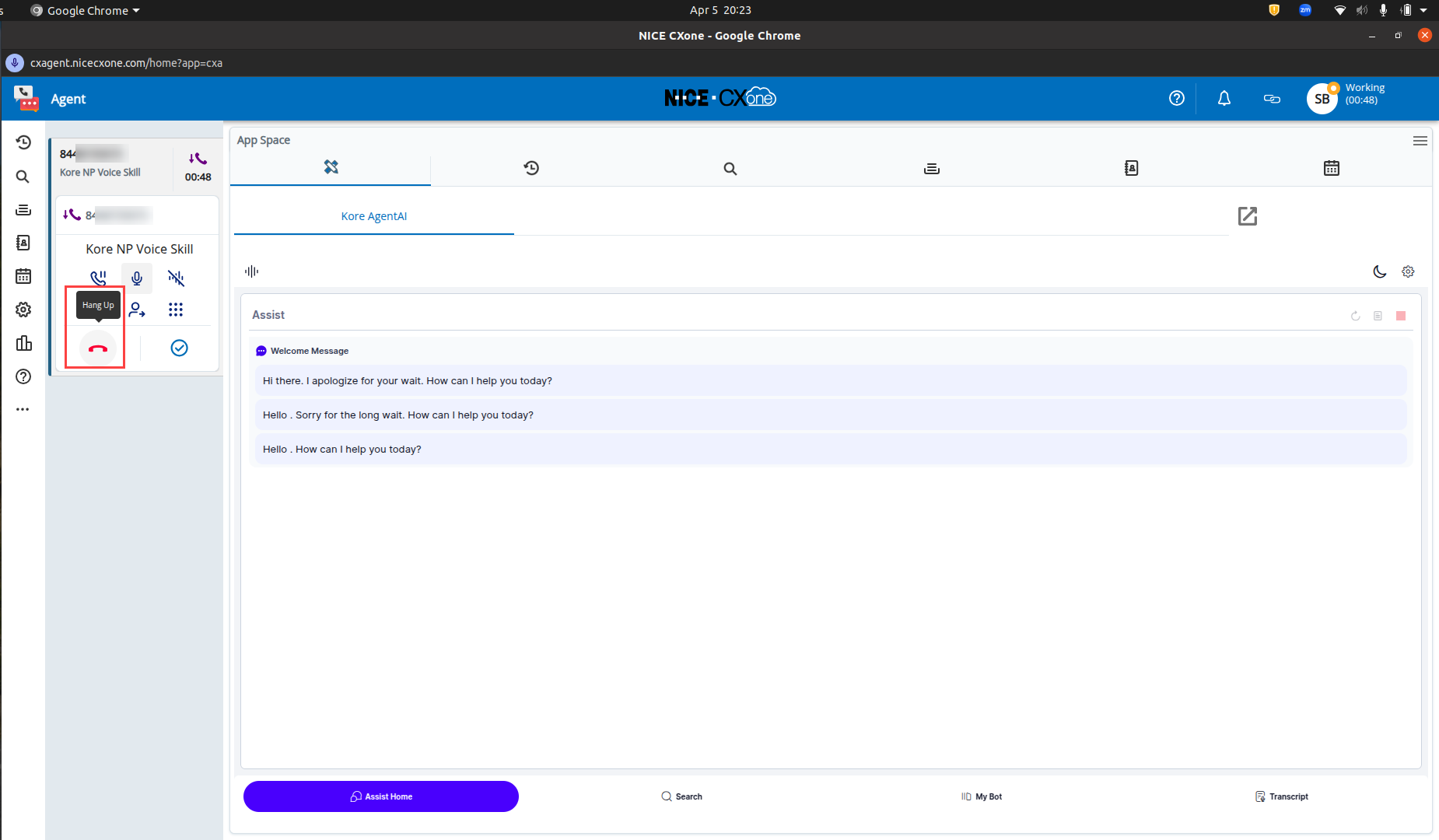Switch to App Space history tab
This screenshot has width=1439, height=840.
531,168
